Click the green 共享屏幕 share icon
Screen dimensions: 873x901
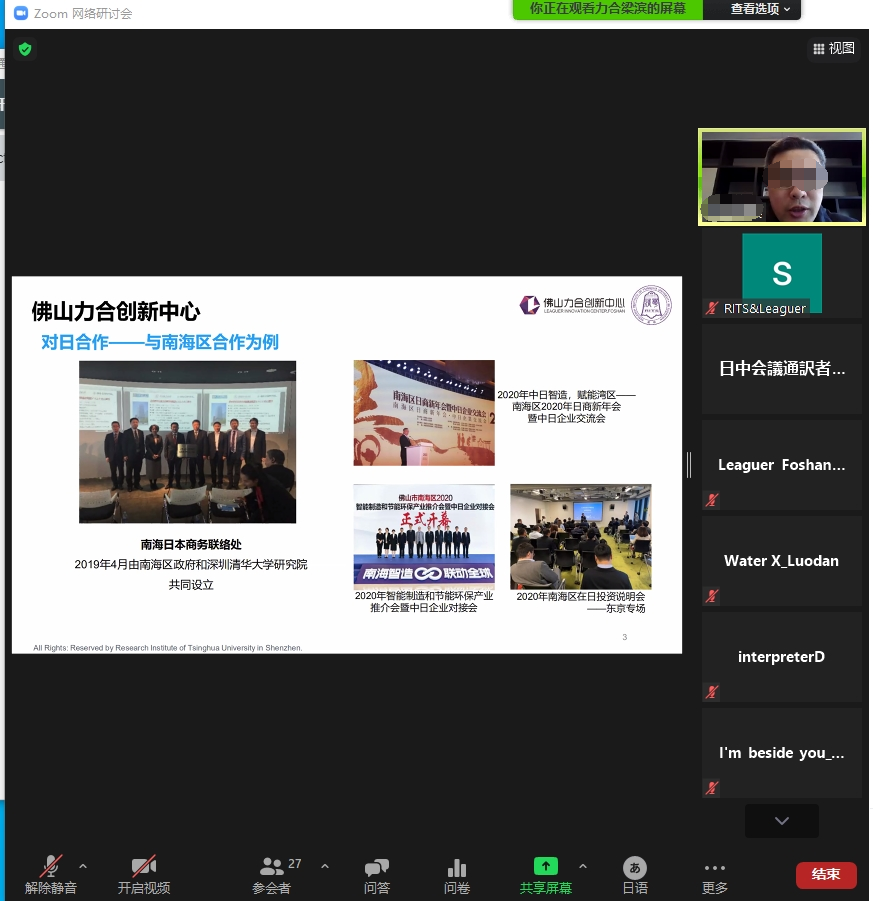(546, 866)
